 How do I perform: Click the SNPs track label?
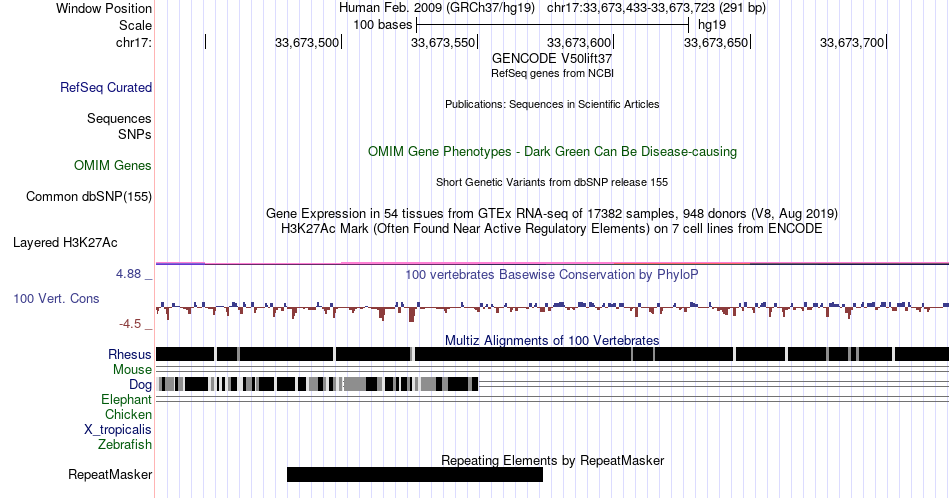coord(135,134)
